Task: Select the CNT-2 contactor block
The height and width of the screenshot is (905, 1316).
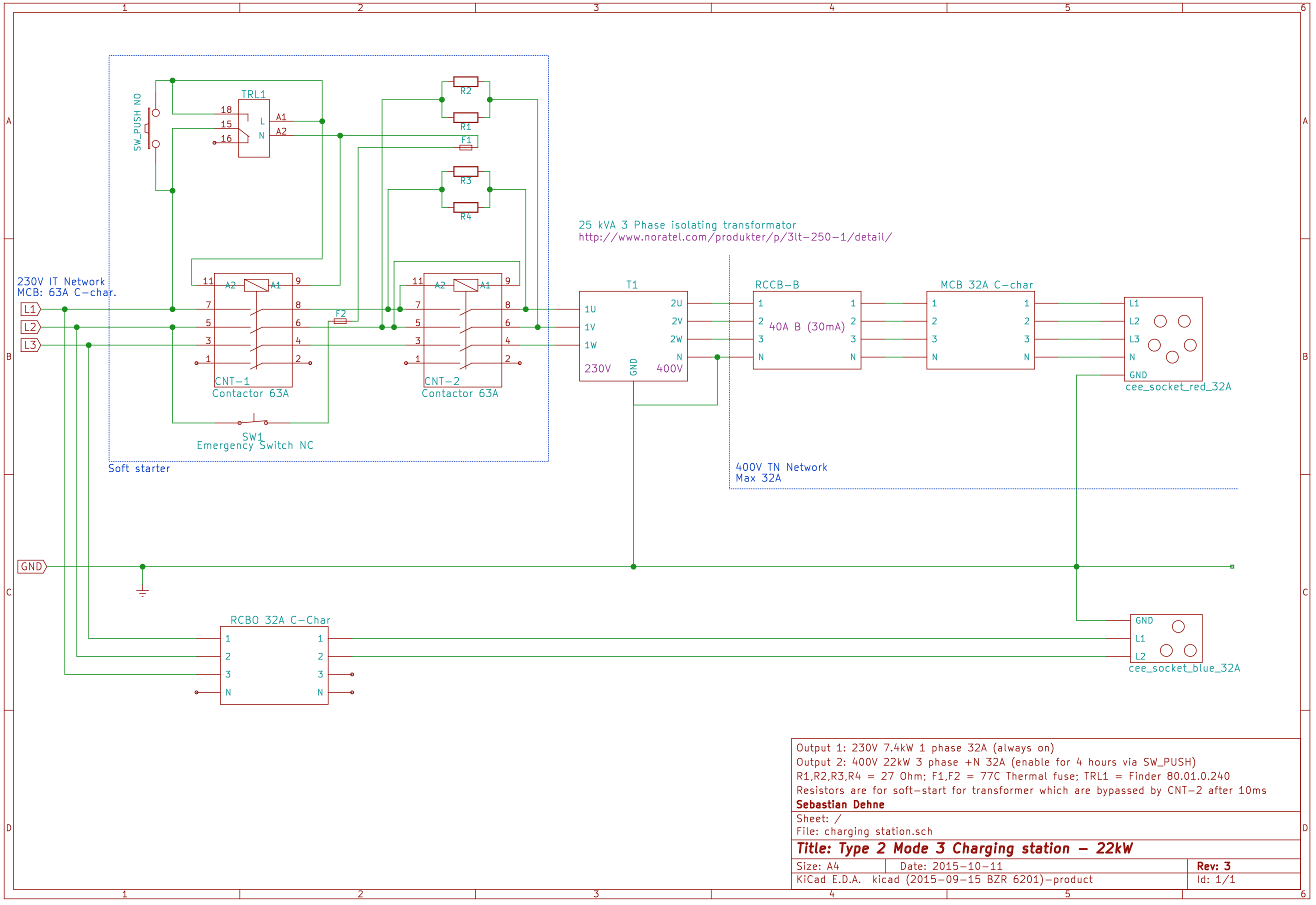Action: point(462,330)
